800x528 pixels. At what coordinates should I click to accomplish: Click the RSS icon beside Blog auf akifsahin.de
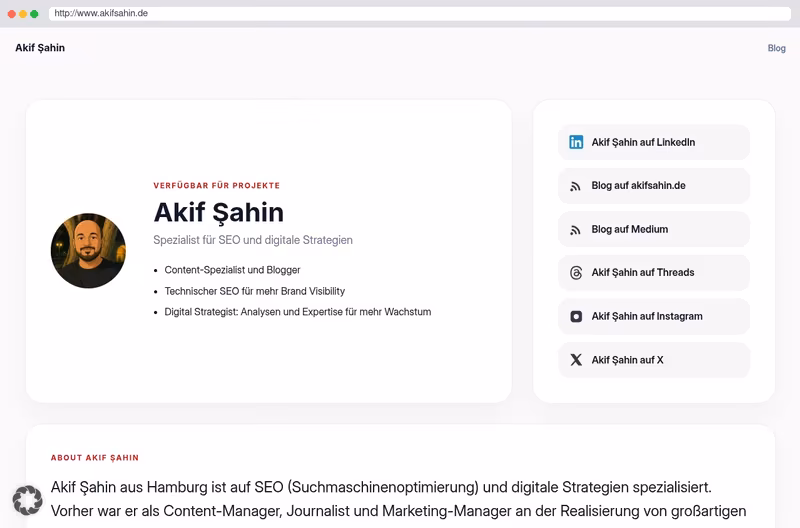pyautogui.click(x=576, y=186)
